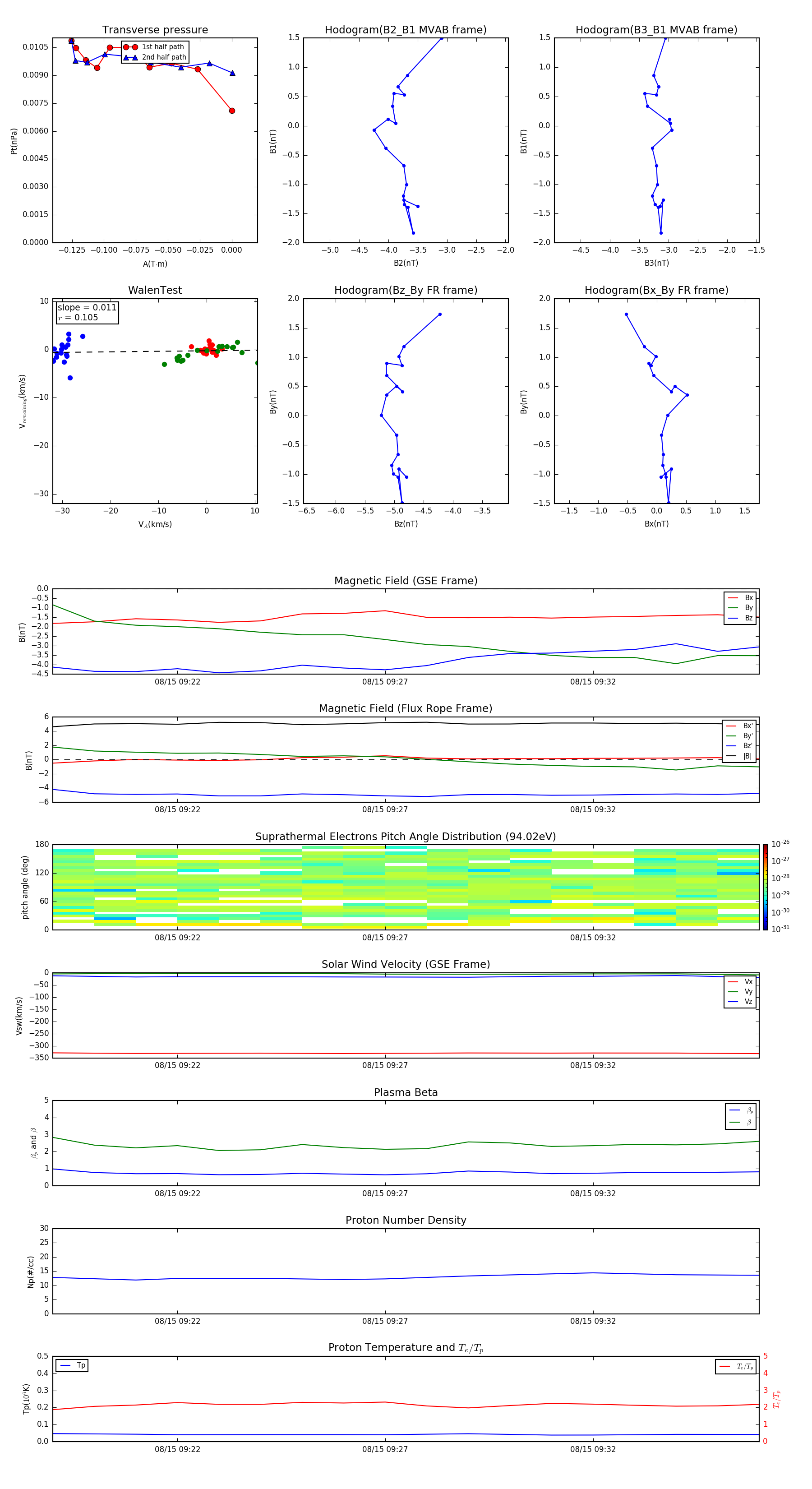This screenshot has width=812, height=1489.
Task: Click the 'B3(nT)' x-axis label
Action: 656,263
